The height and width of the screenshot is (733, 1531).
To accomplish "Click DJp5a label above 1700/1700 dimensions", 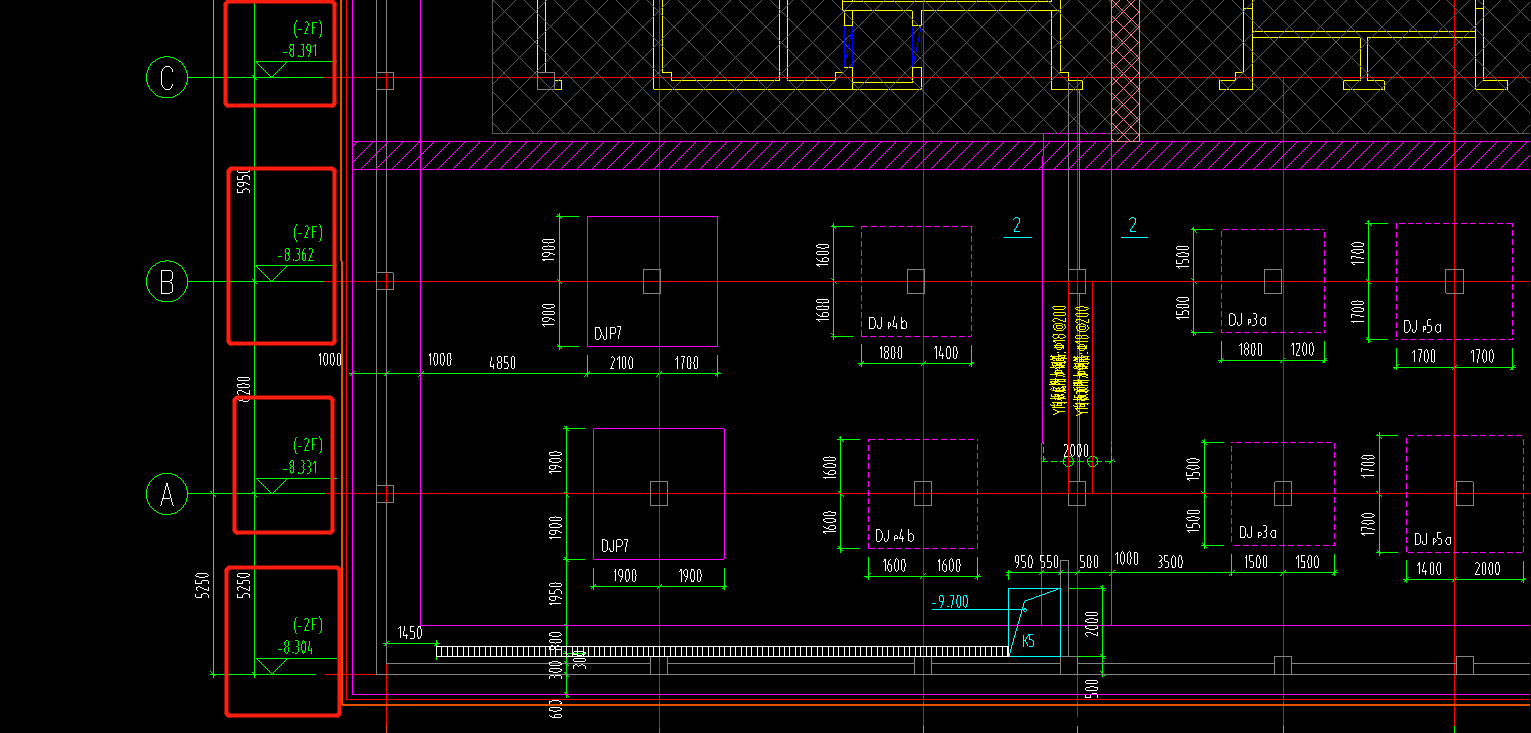I will (x=1422, y=327).
